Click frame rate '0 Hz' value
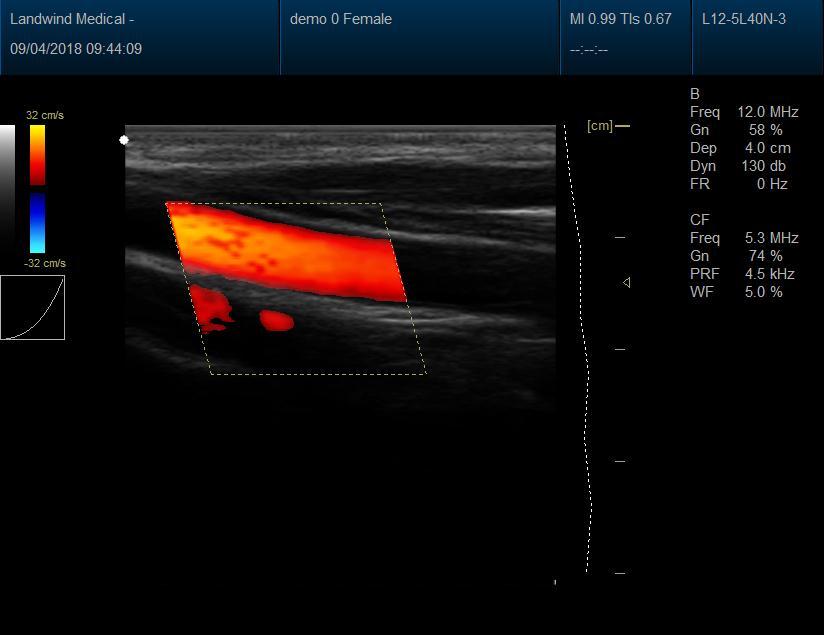Viewport: 824px width, 635px height. 772,184
